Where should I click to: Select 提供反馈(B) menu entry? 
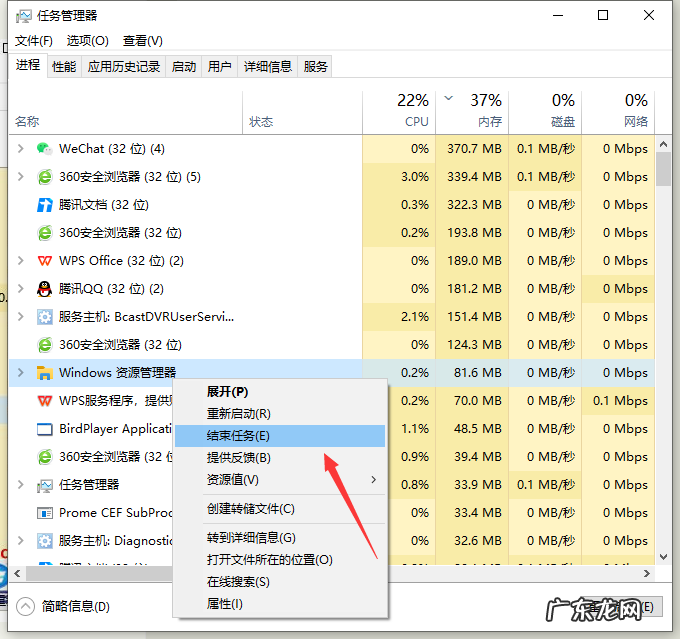pyautogui.click(x=280, y=458)
